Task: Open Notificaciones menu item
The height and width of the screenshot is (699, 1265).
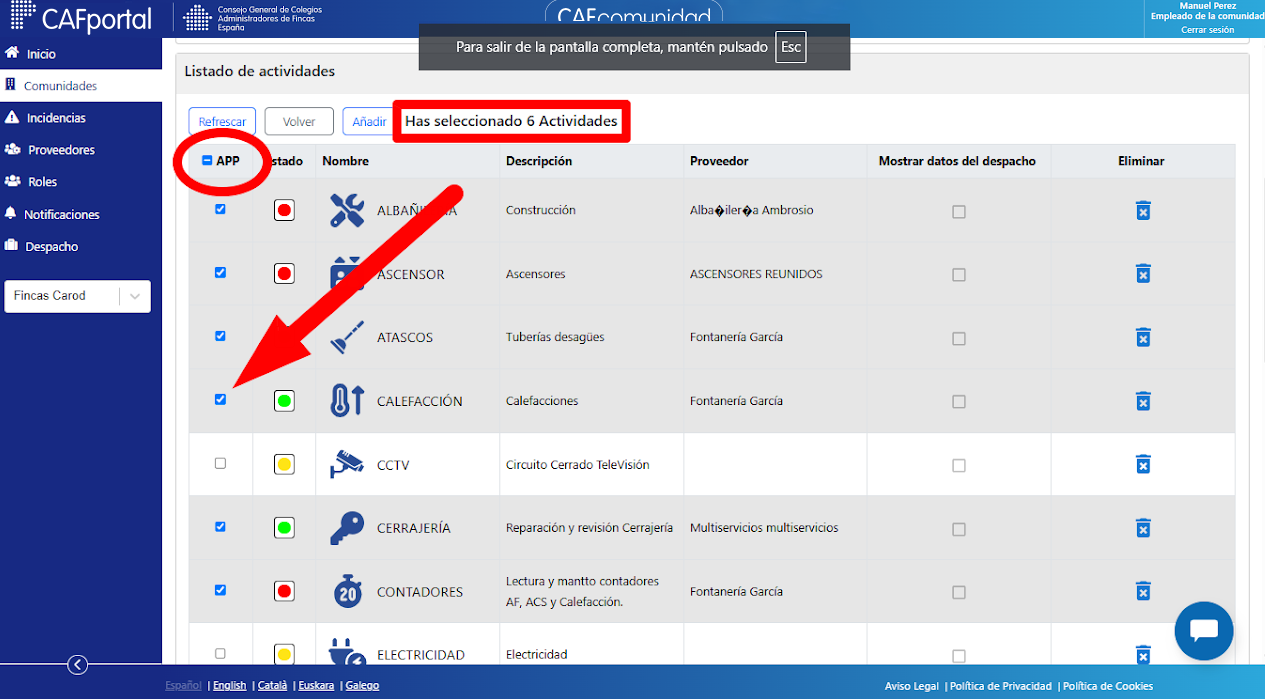Action: pyautogui.click(x=62, y=214)
